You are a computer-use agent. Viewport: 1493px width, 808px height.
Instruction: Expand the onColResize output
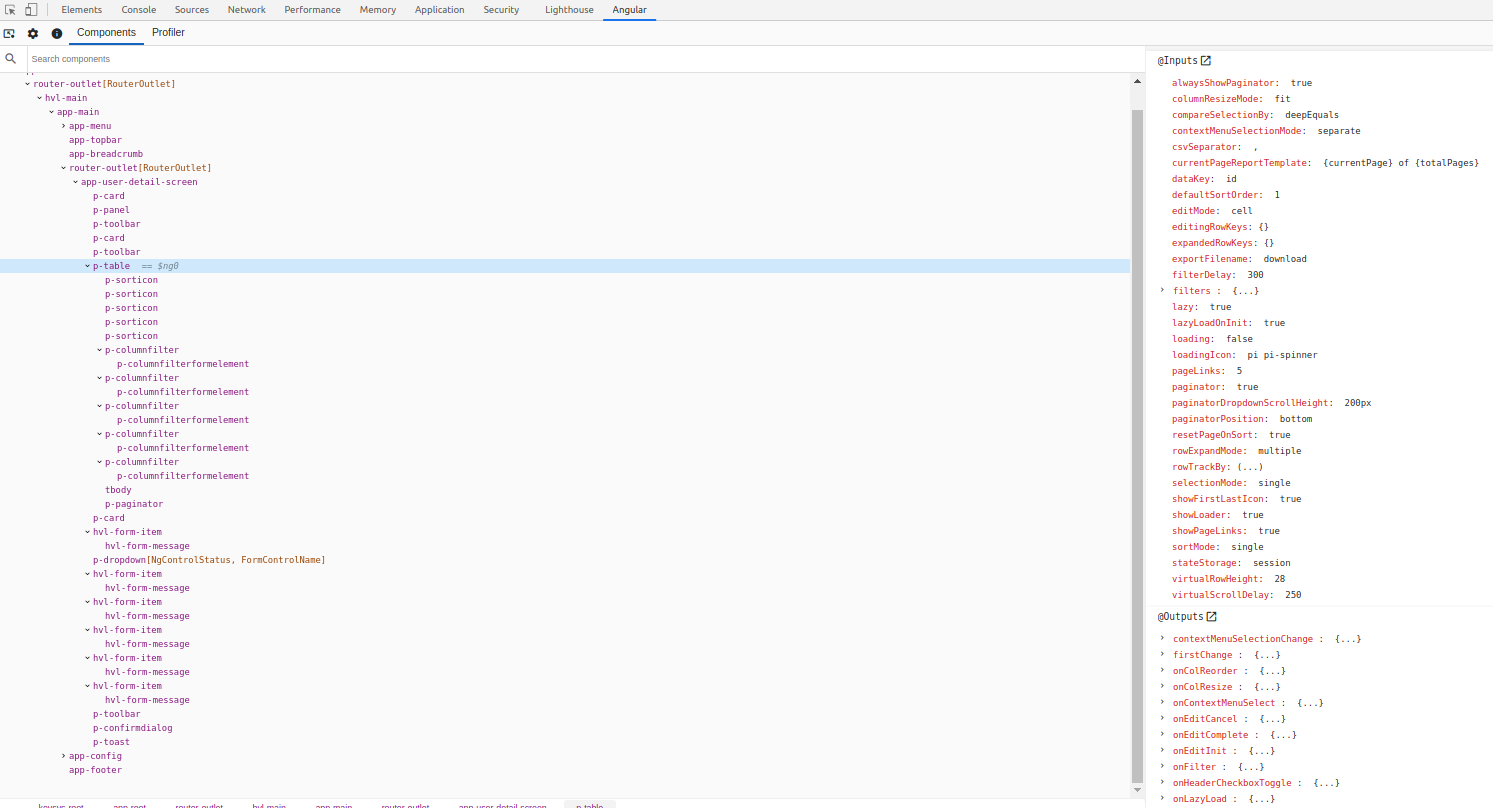[x=1163, y=686]
